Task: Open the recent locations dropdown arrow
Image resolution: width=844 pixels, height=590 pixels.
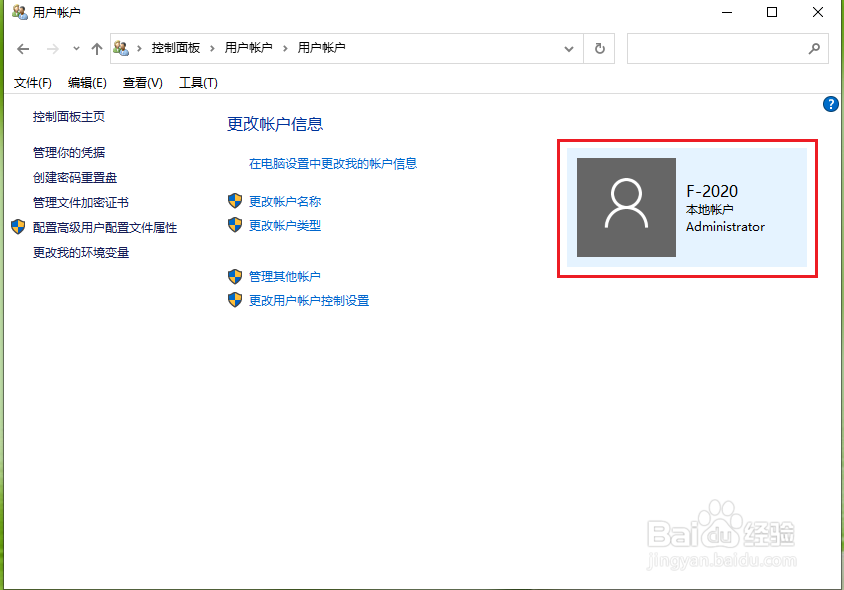Action: tap(76, 49)
